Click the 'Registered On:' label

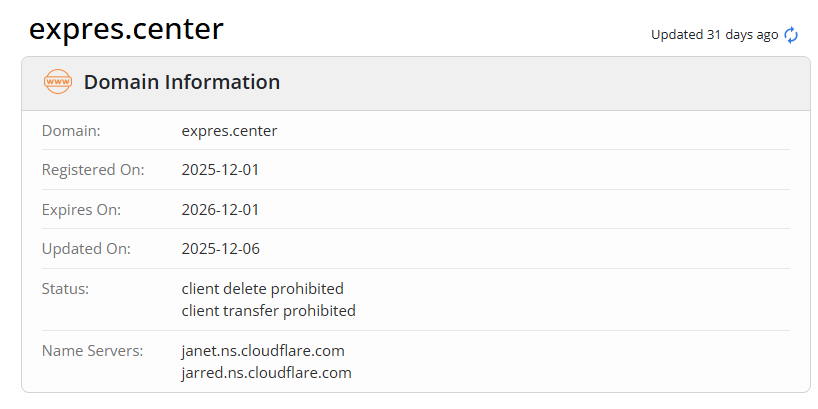93,170
